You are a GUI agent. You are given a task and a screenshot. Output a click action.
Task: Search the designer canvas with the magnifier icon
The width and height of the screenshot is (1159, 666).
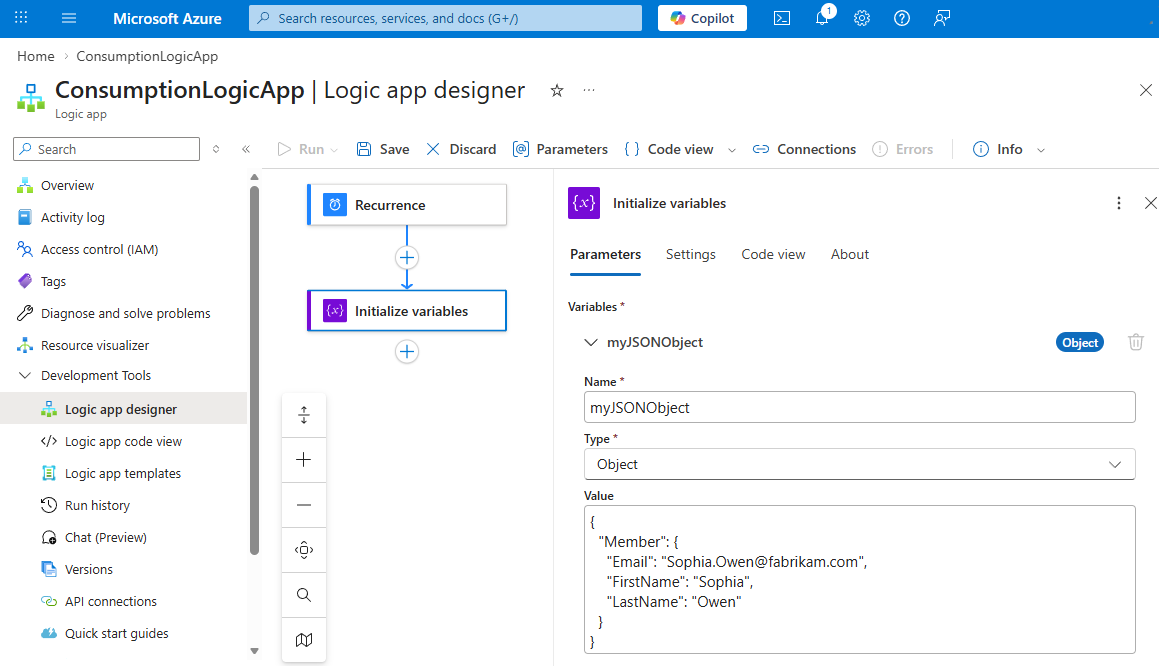coord(304,595)
